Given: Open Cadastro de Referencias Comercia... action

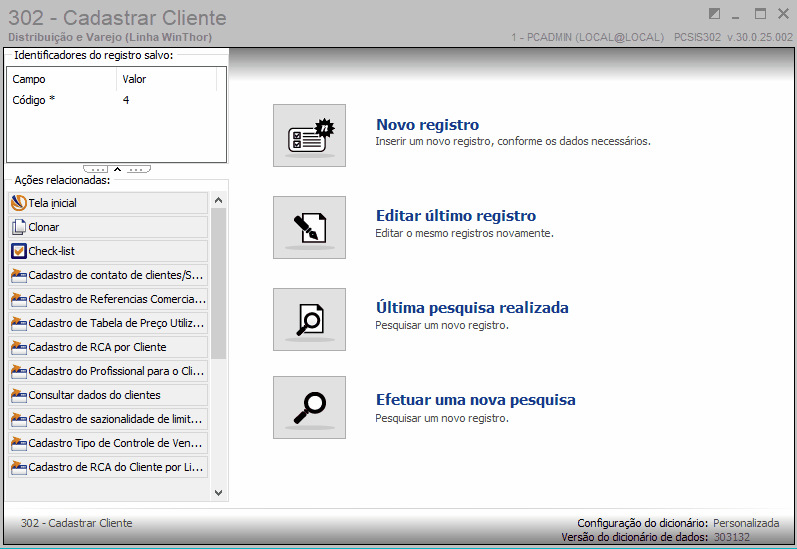Looking at the screenshot, I should [x=108, y=299].
